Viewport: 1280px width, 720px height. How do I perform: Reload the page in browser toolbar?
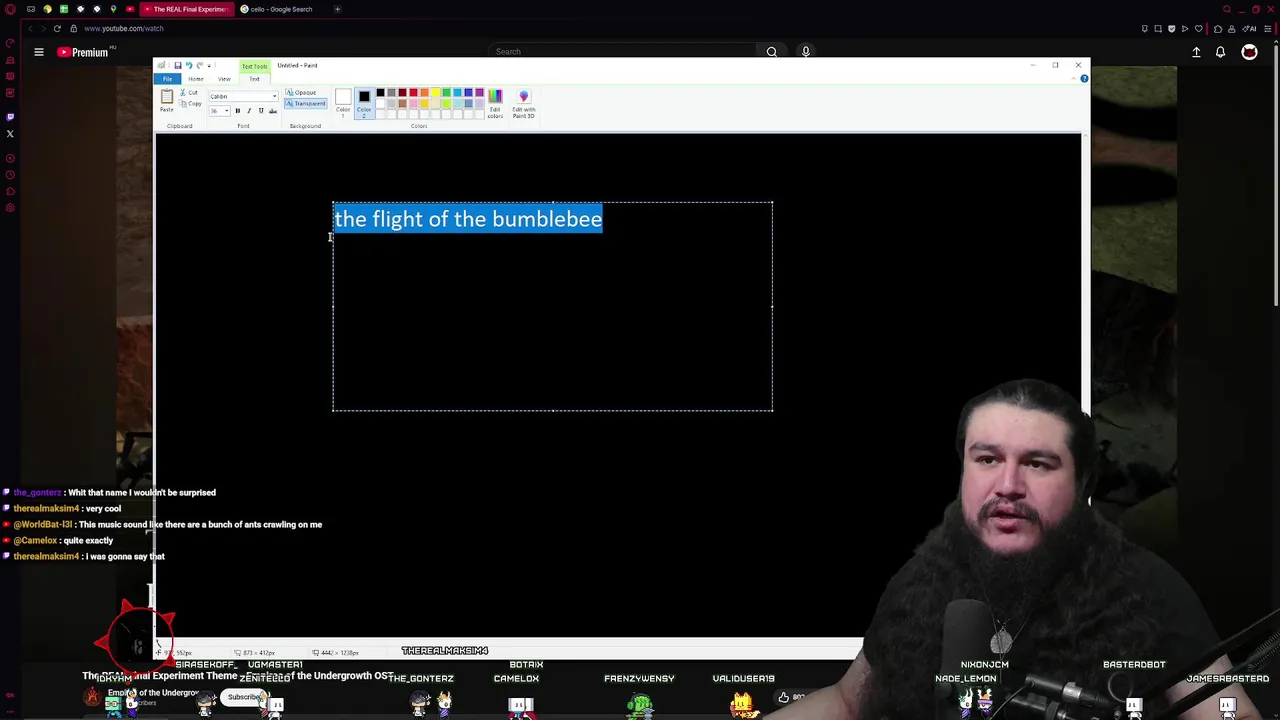pos(57,29)
